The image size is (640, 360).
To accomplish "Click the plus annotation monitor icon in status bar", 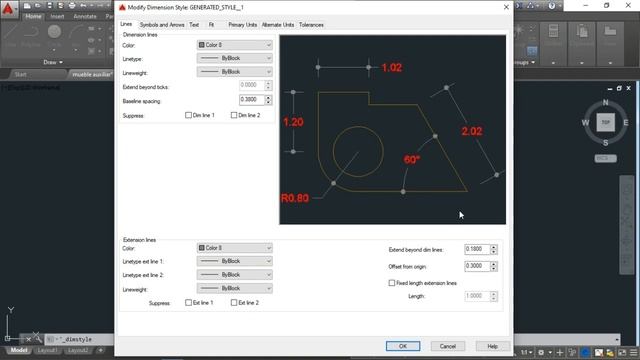I will click(560, 352).
